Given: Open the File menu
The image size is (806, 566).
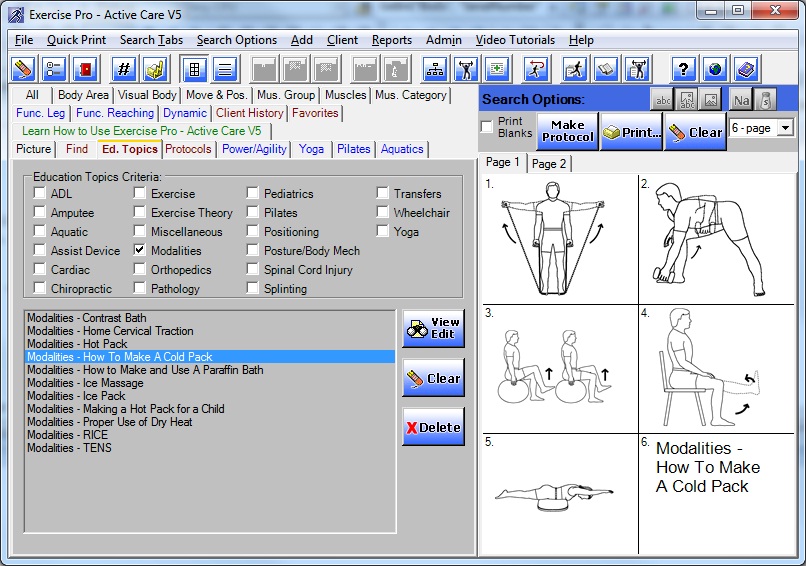Looking at the screenshot, I should click(x=24, y=40).
